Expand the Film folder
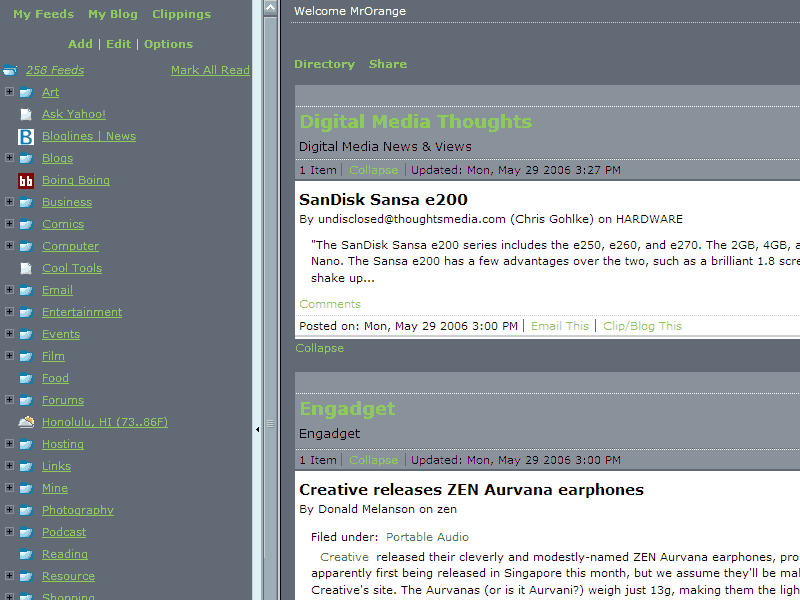 tap(9, 355)
